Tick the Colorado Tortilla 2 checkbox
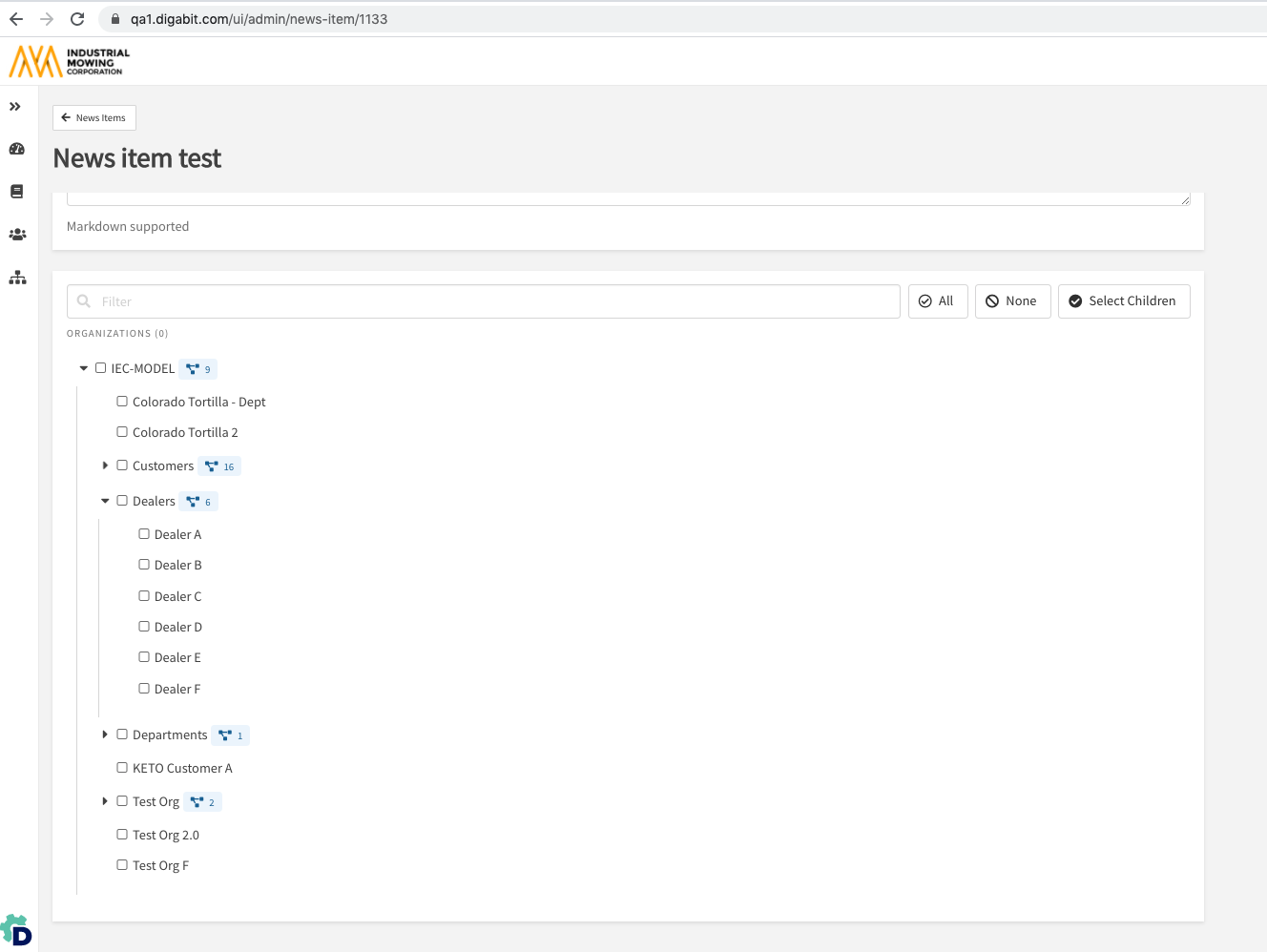Screen dimensions: 1267x952 (122, 432)
